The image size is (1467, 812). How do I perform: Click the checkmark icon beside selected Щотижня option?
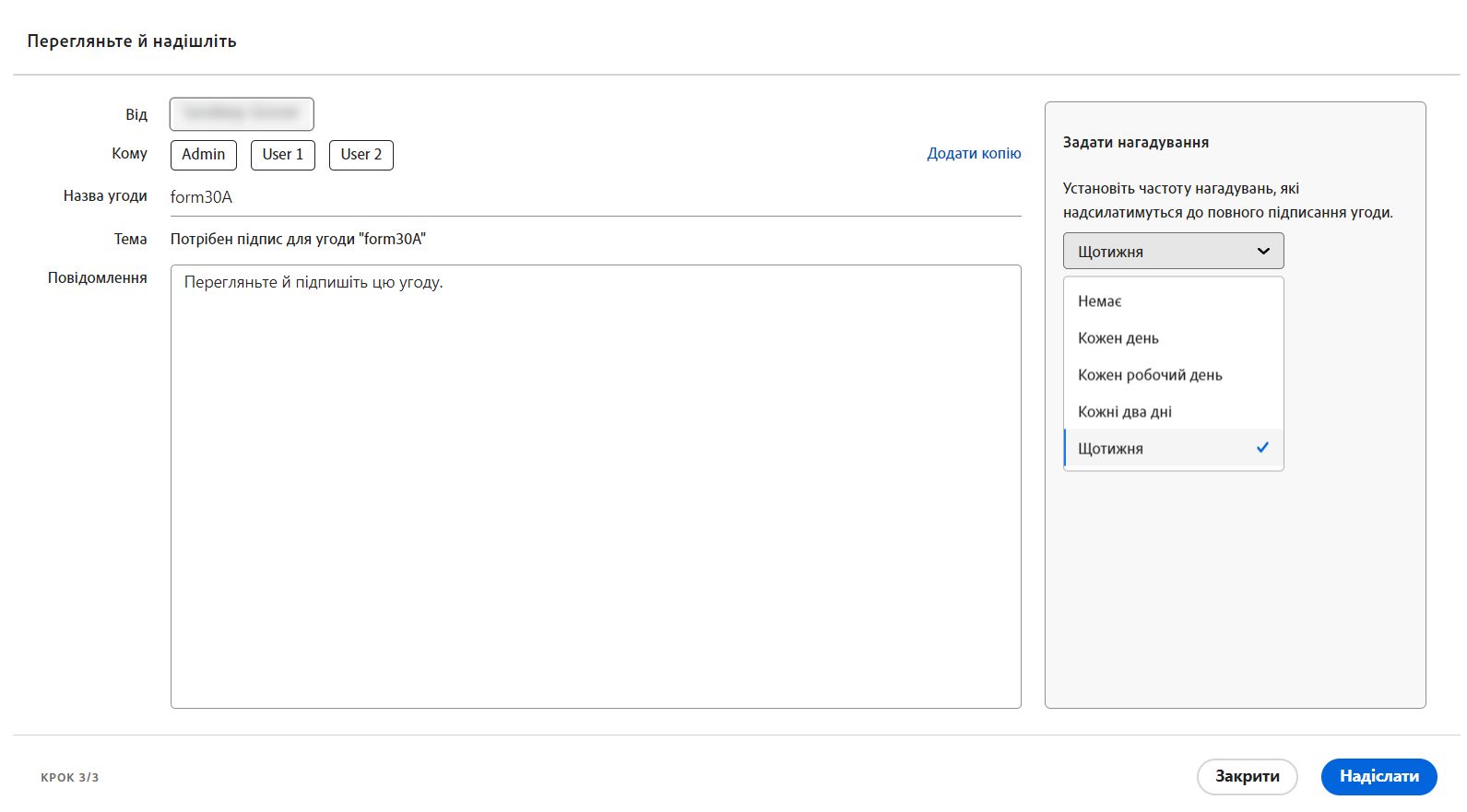(x=1262, y=448)
